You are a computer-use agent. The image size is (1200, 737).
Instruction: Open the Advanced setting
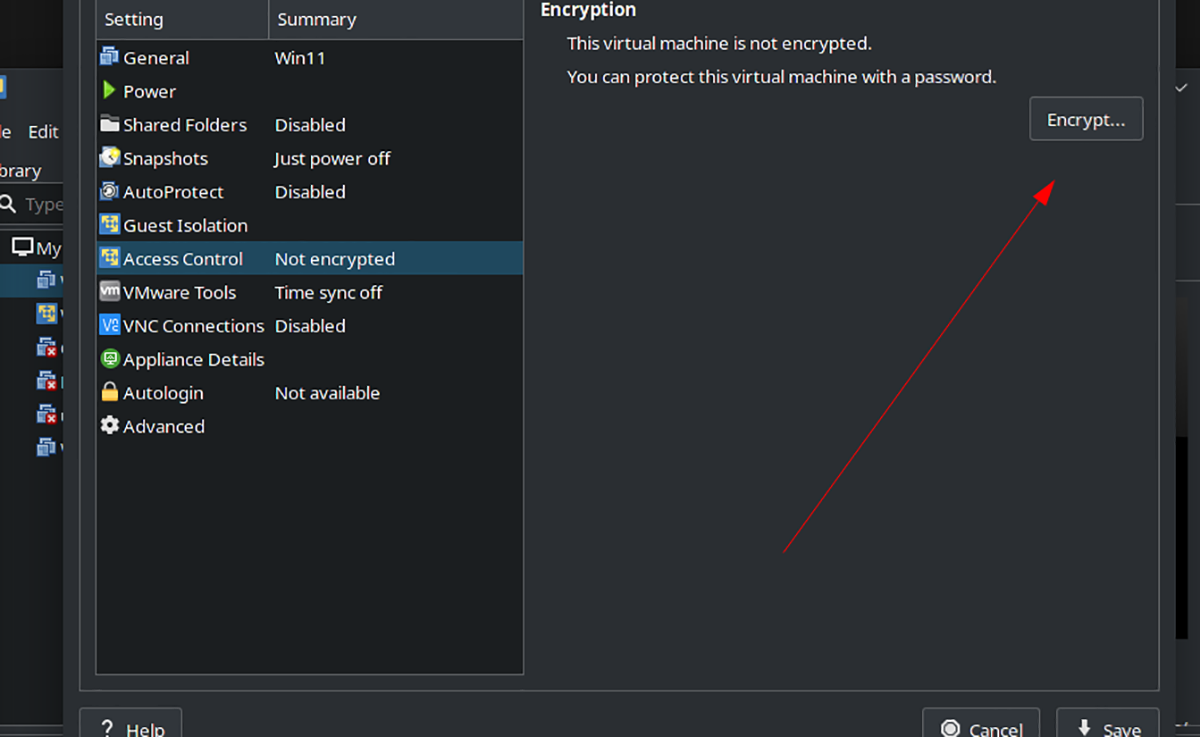coord(310,426)
